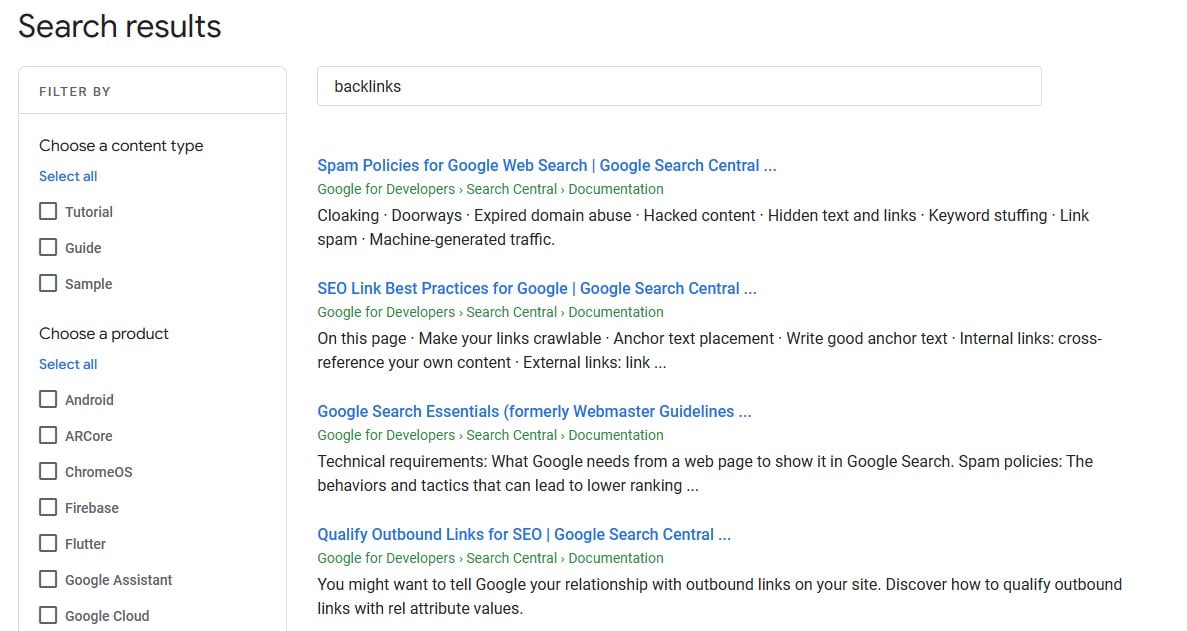Check the Google Assistant checkbox
1187x631 pixels.
pyautogui.click(x=47, y=579)
